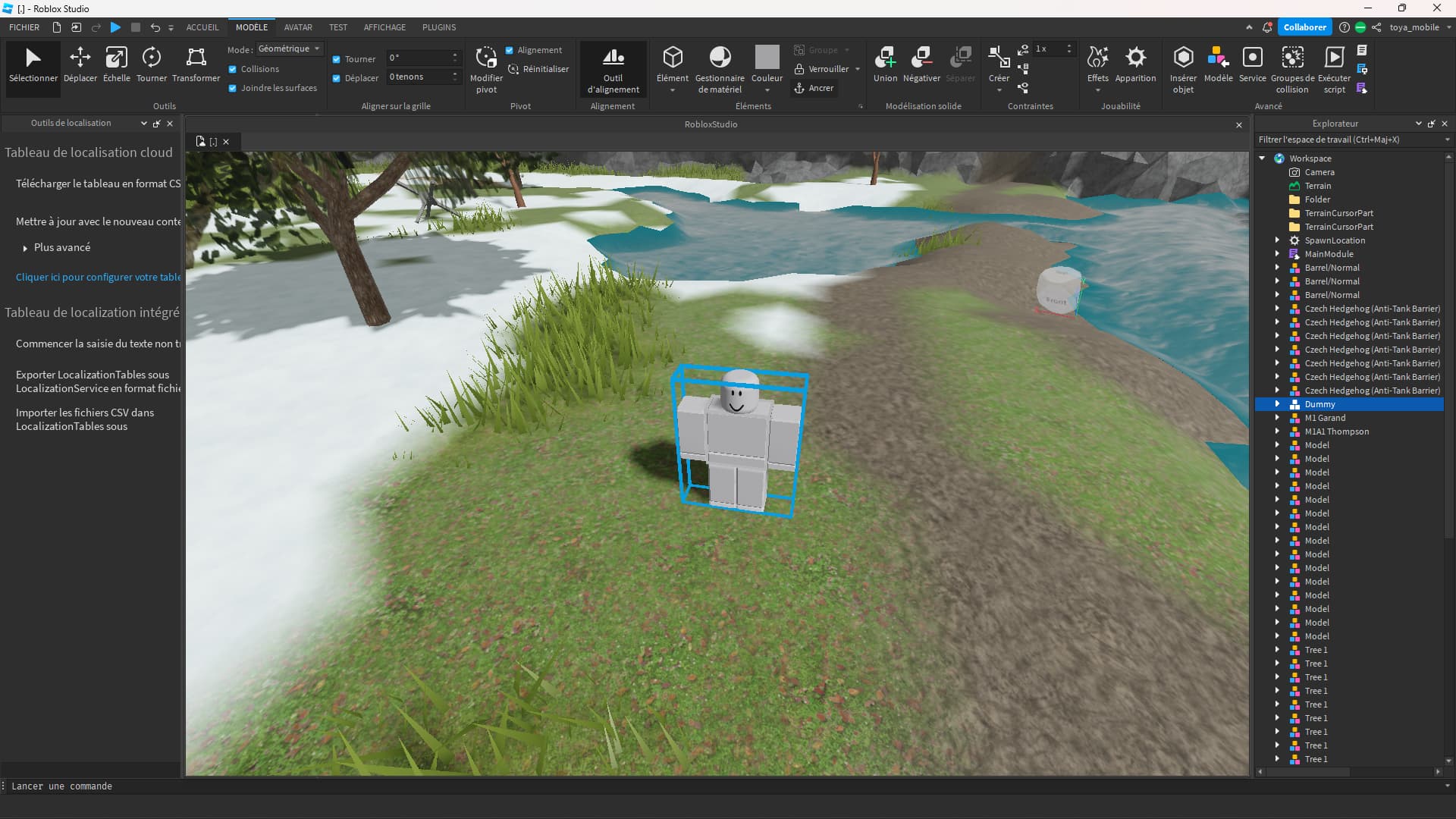
Task: Expand the Dummy model node
Action: point(1277,403)
